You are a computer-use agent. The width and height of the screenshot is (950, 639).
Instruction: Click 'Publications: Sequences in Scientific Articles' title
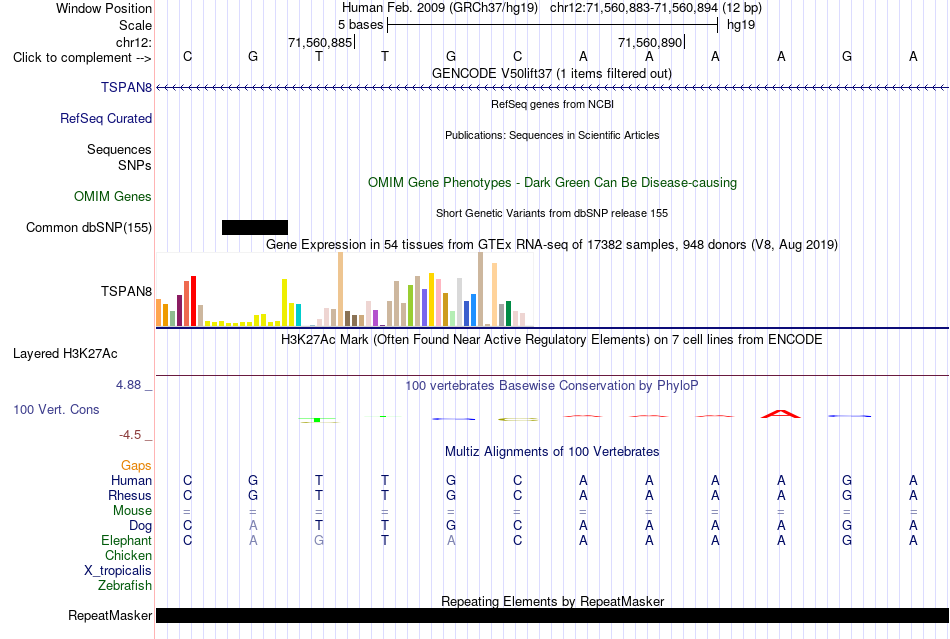(552, 135)
